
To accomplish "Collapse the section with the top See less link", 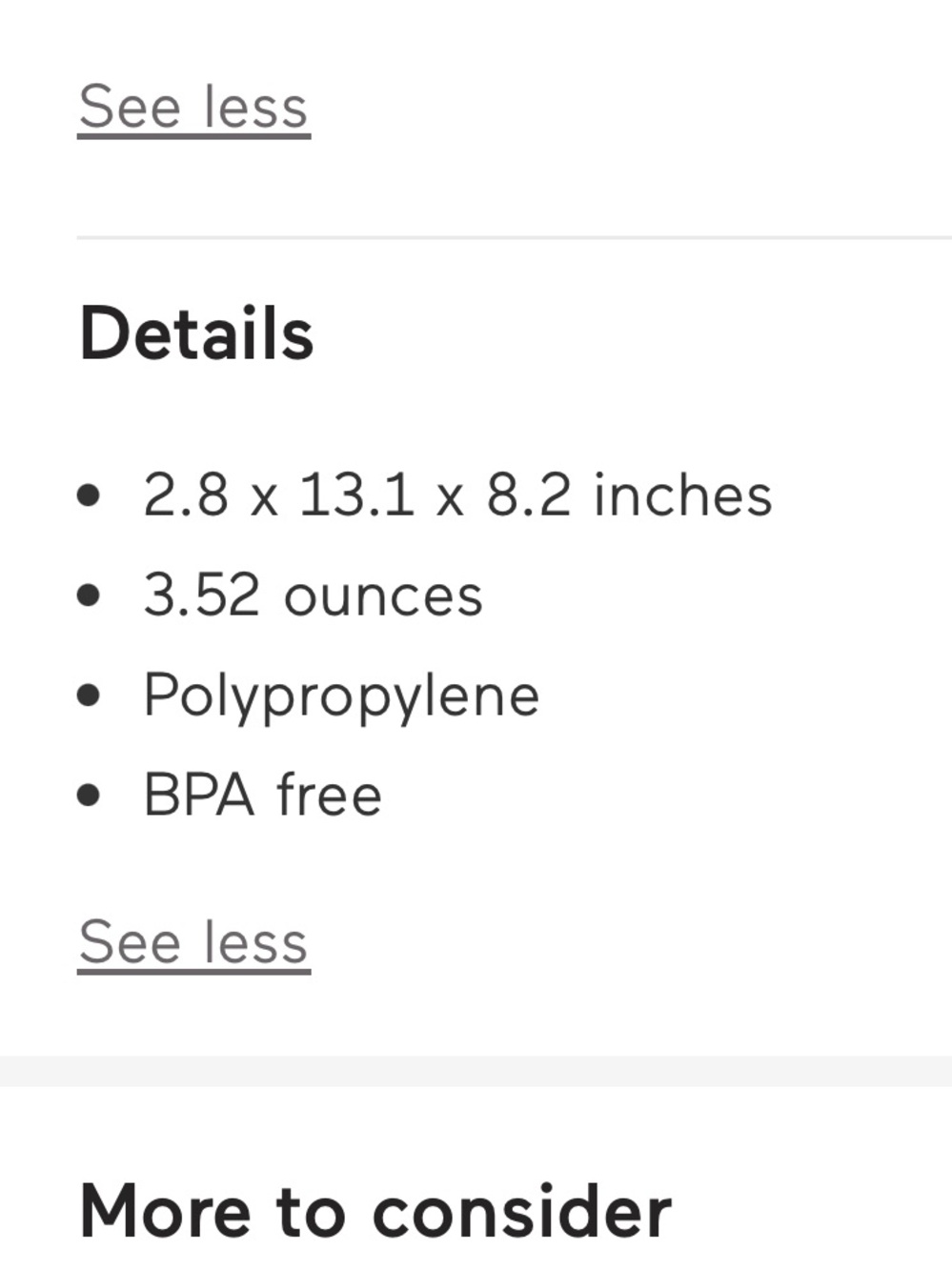I will pyautogui.click(x=193, y=108).
